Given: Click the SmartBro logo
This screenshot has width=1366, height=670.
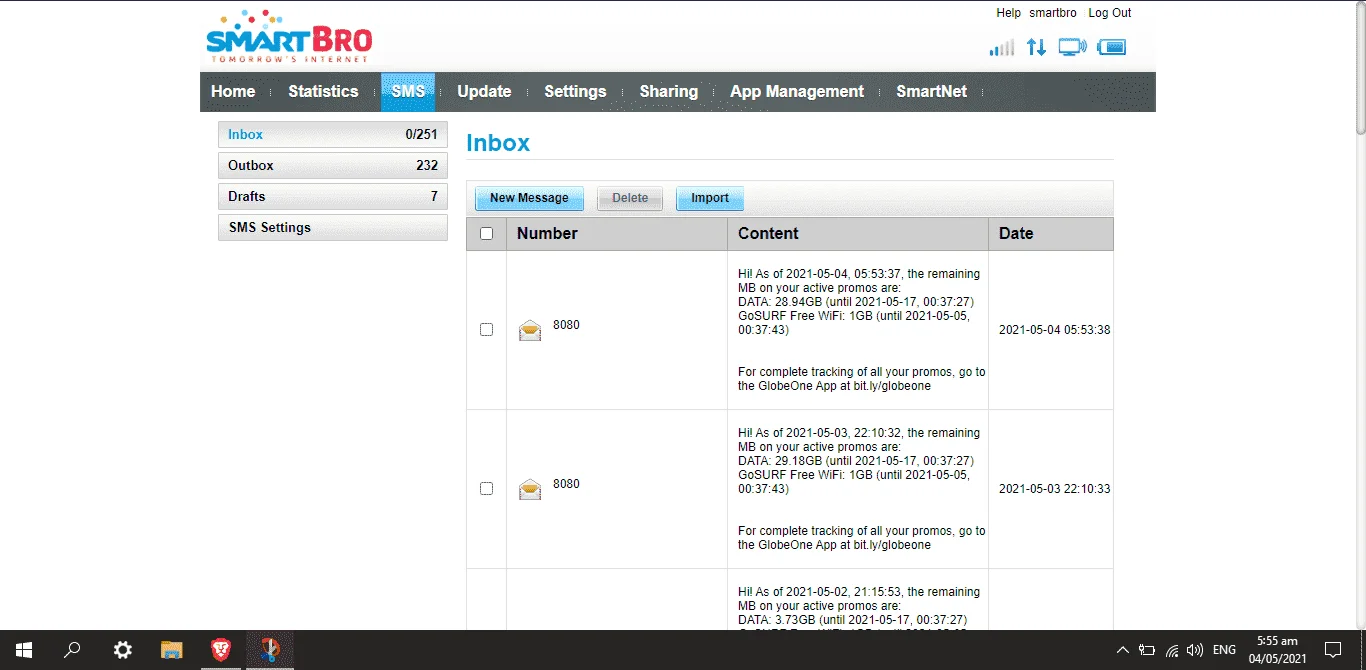Looking at the screenshot, I should (288, 37).
